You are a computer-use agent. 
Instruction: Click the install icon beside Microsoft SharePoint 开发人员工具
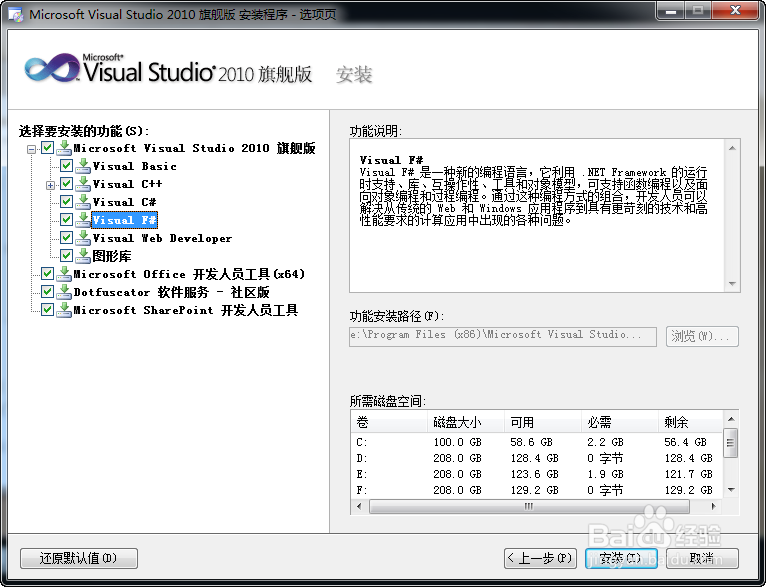(64, 310)
